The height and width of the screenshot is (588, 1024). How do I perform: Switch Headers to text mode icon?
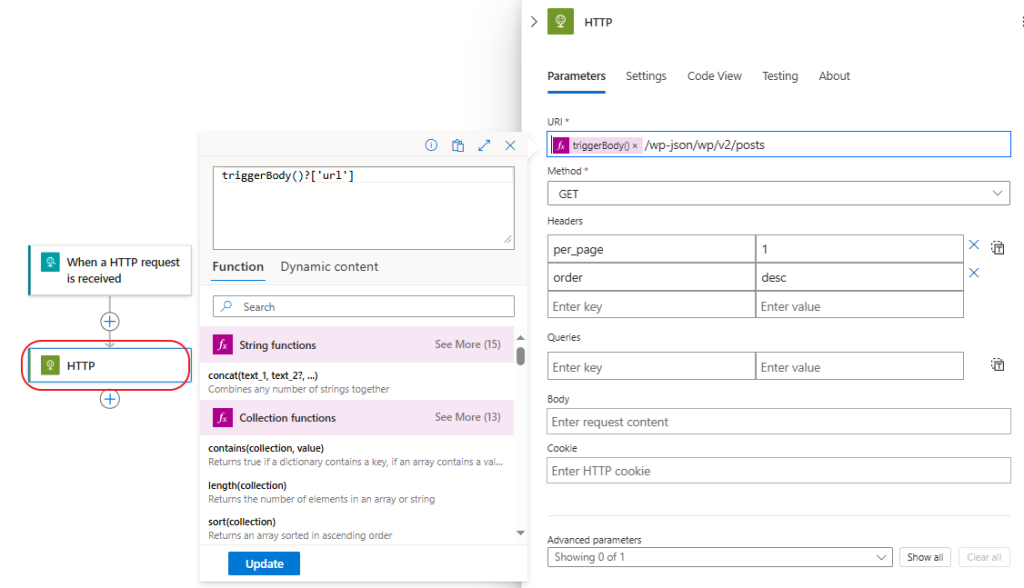[997, 248]
